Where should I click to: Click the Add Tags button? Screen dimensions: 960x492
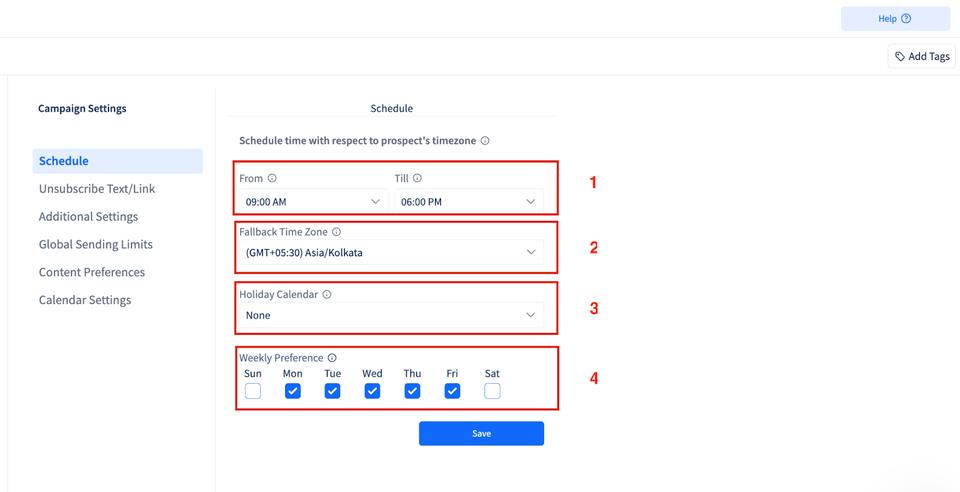click(921, 56)
